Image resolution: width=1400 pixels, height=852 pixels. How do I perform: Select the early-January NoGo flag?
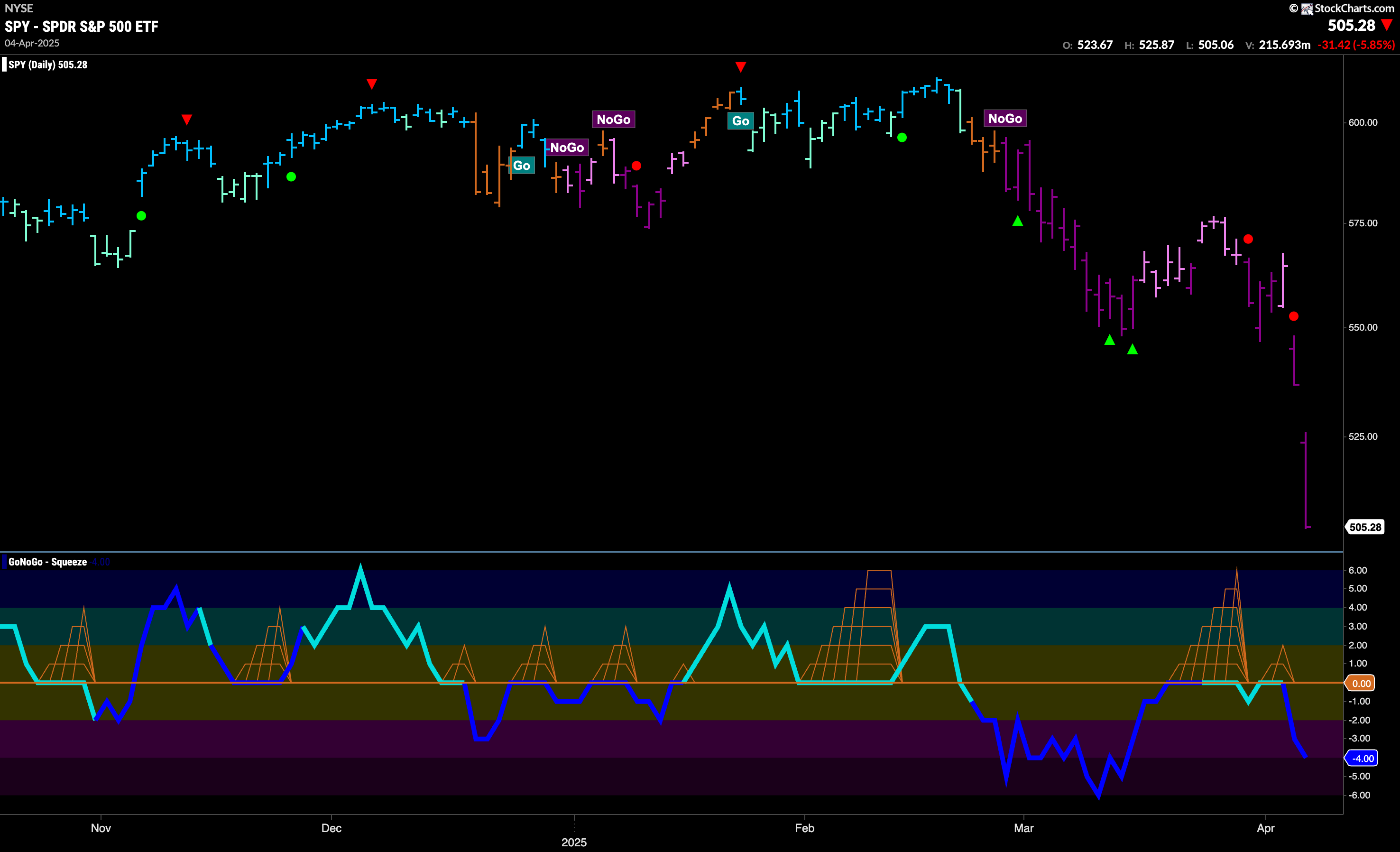pos(614,120)
